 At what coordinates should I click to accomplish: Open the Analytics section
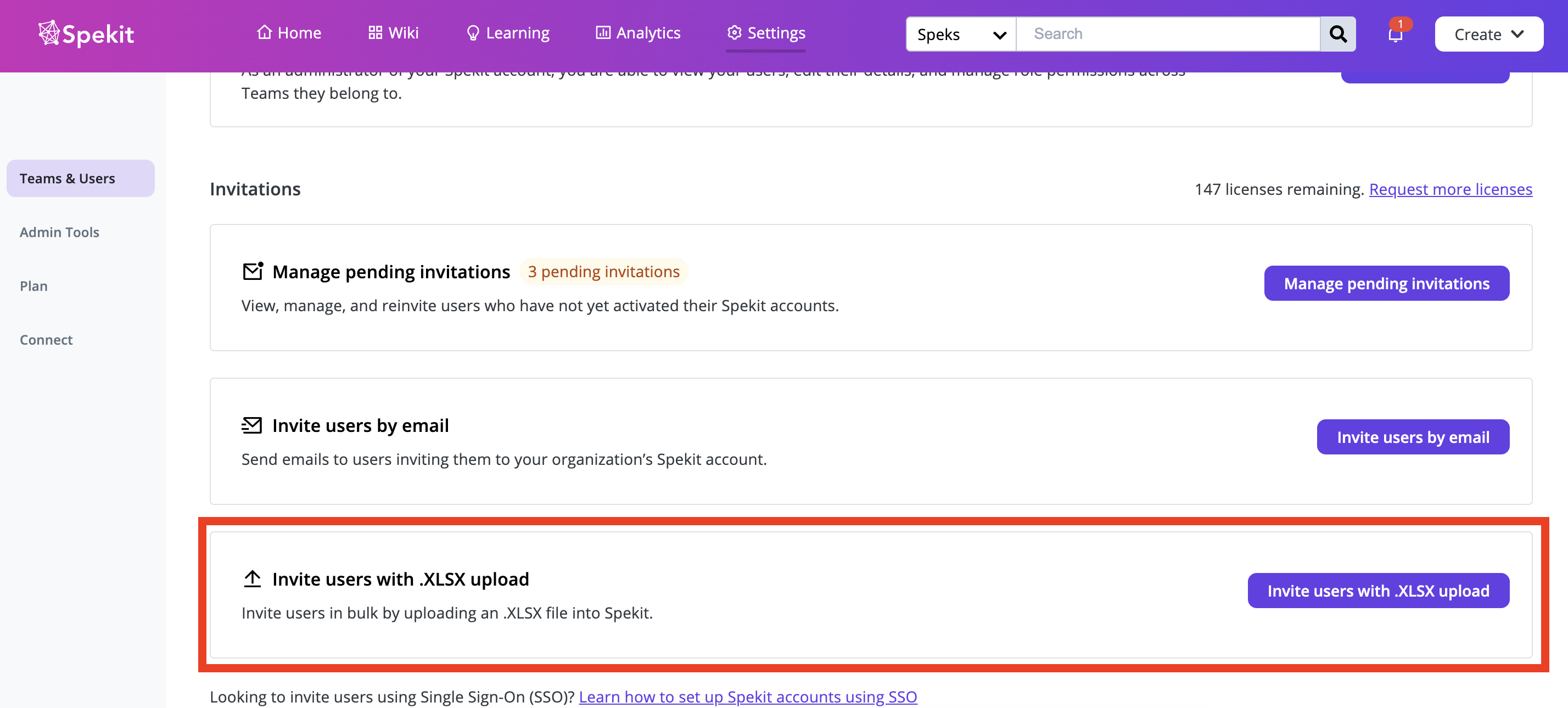[638, 33]
